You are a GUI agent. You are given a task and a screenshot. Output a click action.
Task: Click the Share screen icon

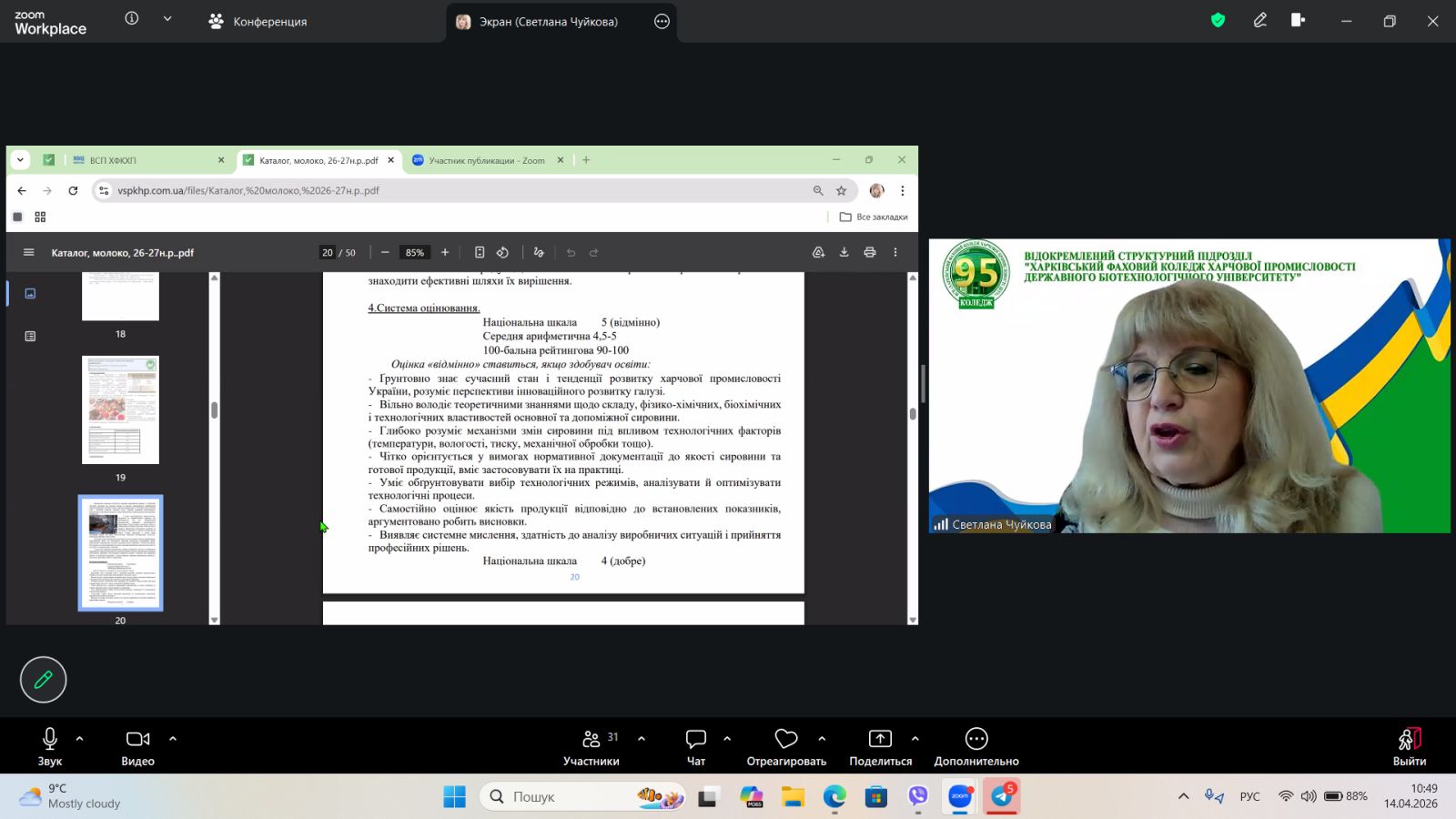pos(880,739)
